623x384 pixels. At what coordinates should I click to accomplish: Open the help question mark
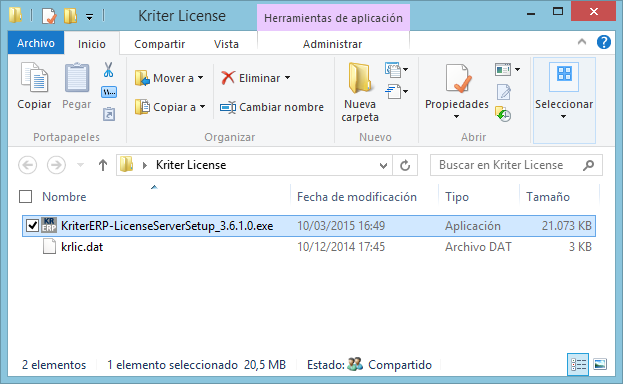604,42
